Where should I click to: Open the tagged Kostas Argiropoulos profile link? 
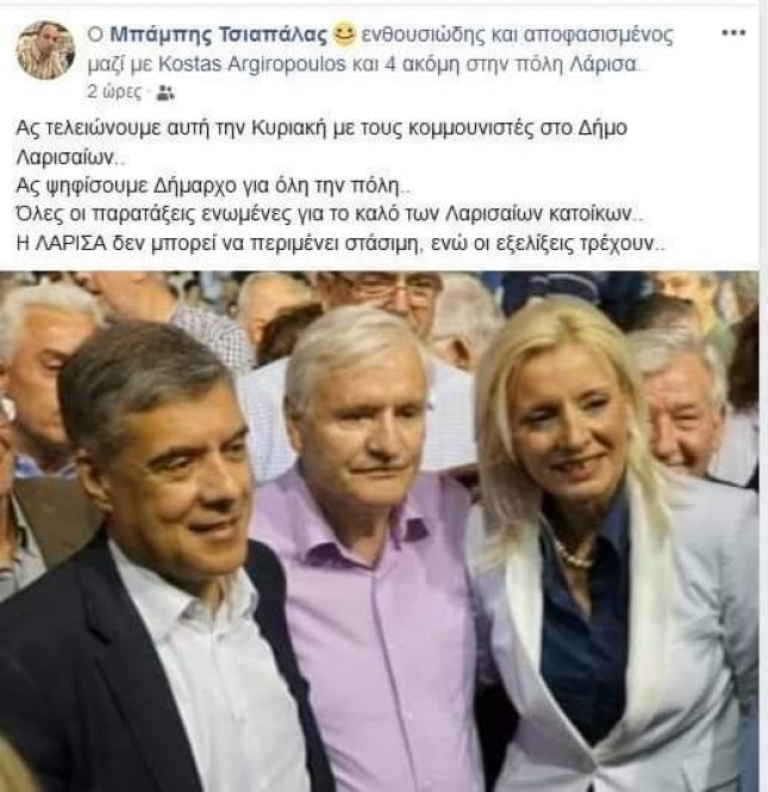click(x=252, y=65)
